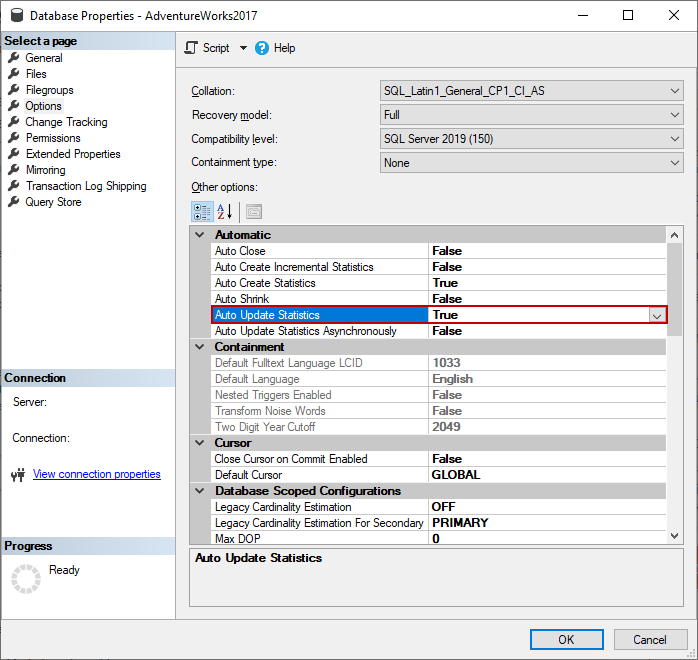Click the Script toolbar icon
698x660 pixels.
pos(193,48)
